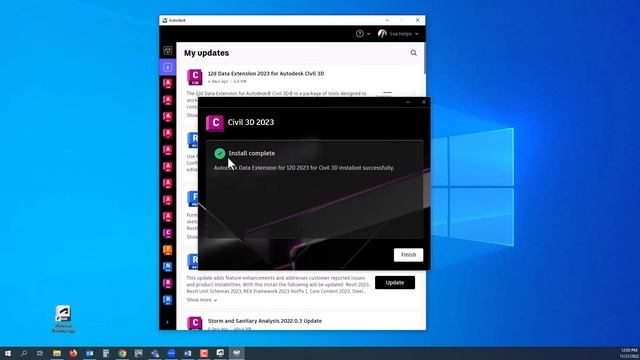Select the purple Civil 3D sidebar icon
This screenshot has width=640, height=360.
click(167, 233)
